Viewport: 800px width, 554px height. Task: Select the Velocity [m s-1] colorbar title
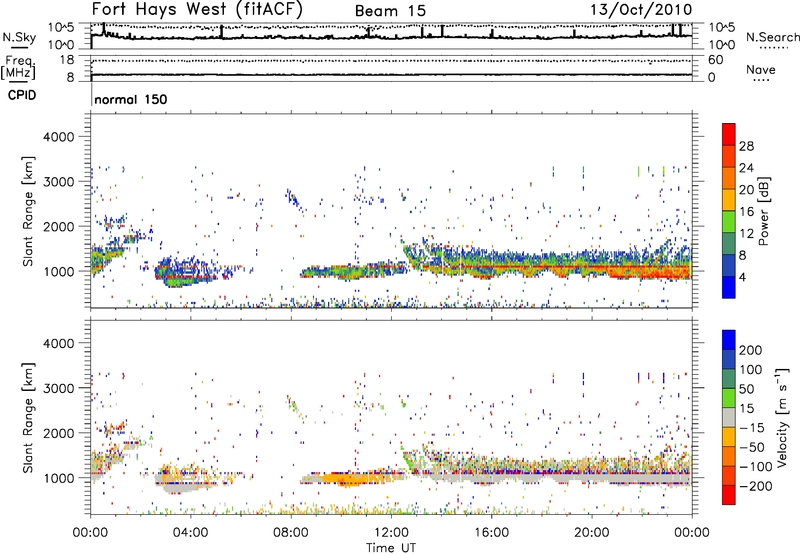[781, 417]
